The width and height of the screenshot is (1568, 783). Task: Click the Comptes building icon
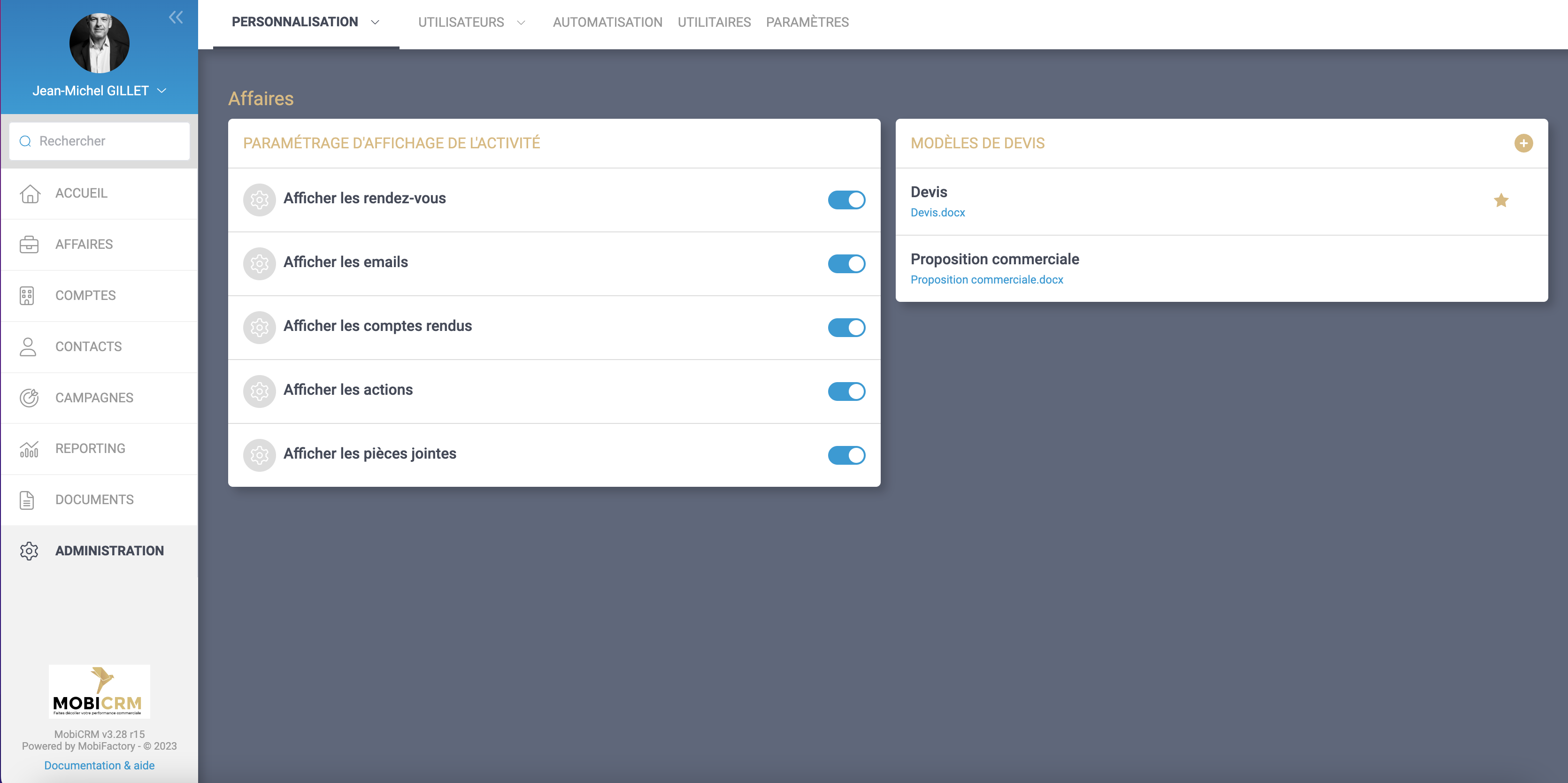[27, 296]
